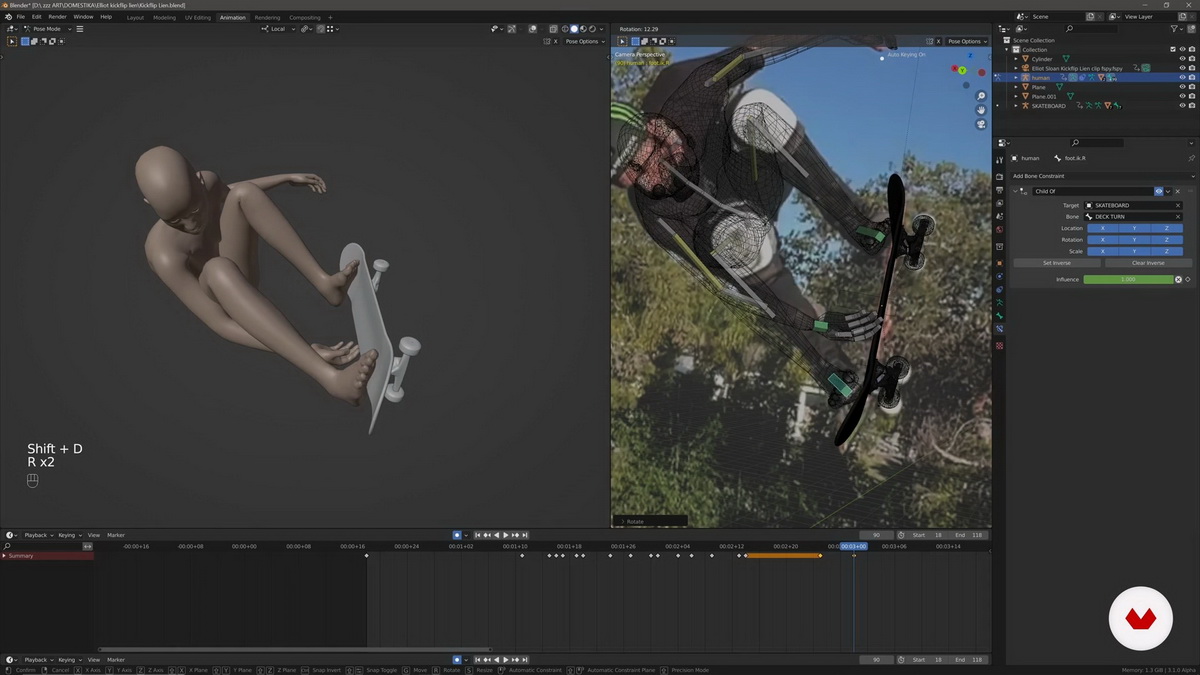Click the Clear Inverse button
1200x675 pixels.
(x=1147, y=263)
